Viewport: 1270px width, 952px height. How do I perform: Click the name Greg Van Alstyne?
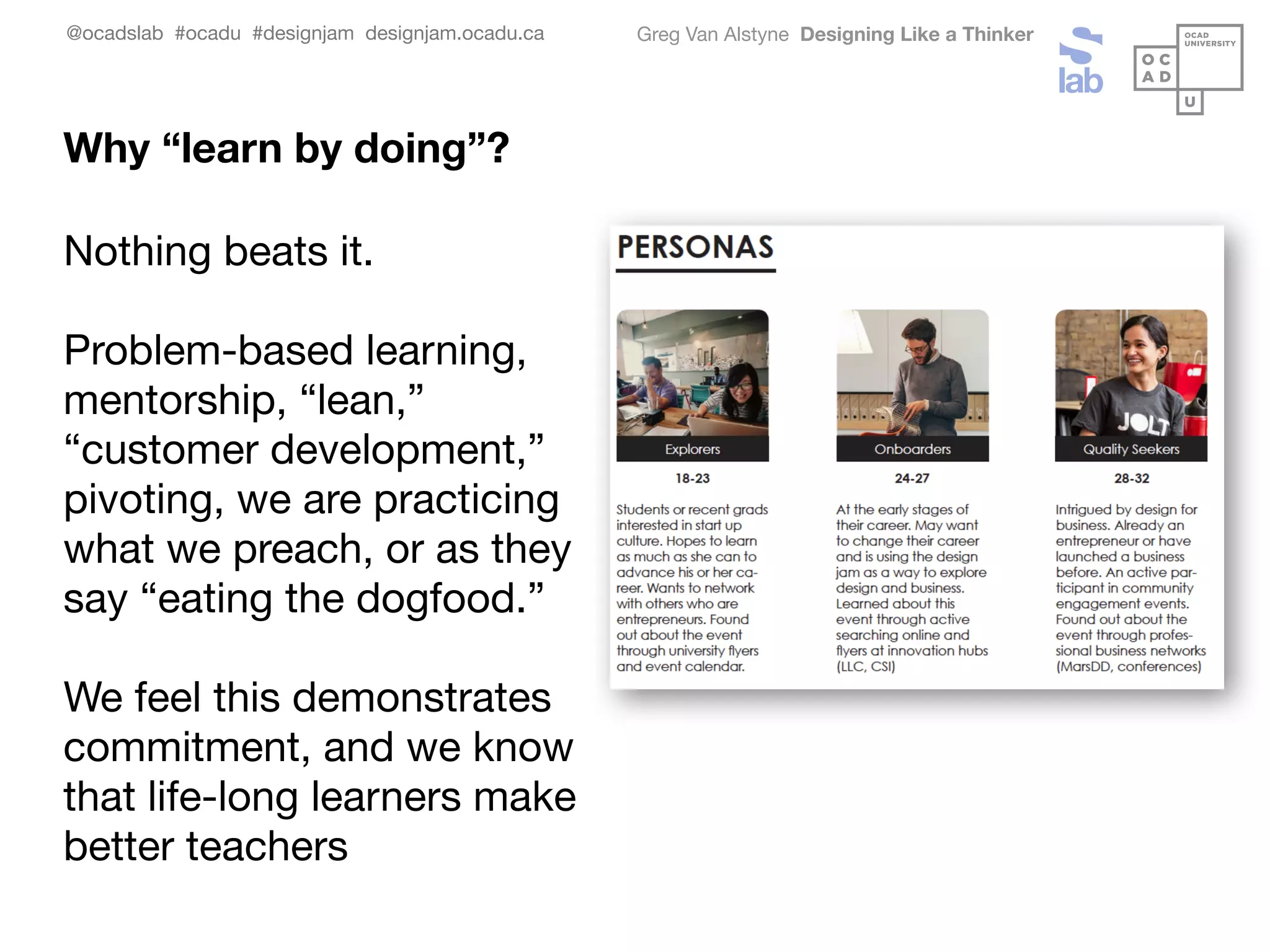(x=713, y=34)
